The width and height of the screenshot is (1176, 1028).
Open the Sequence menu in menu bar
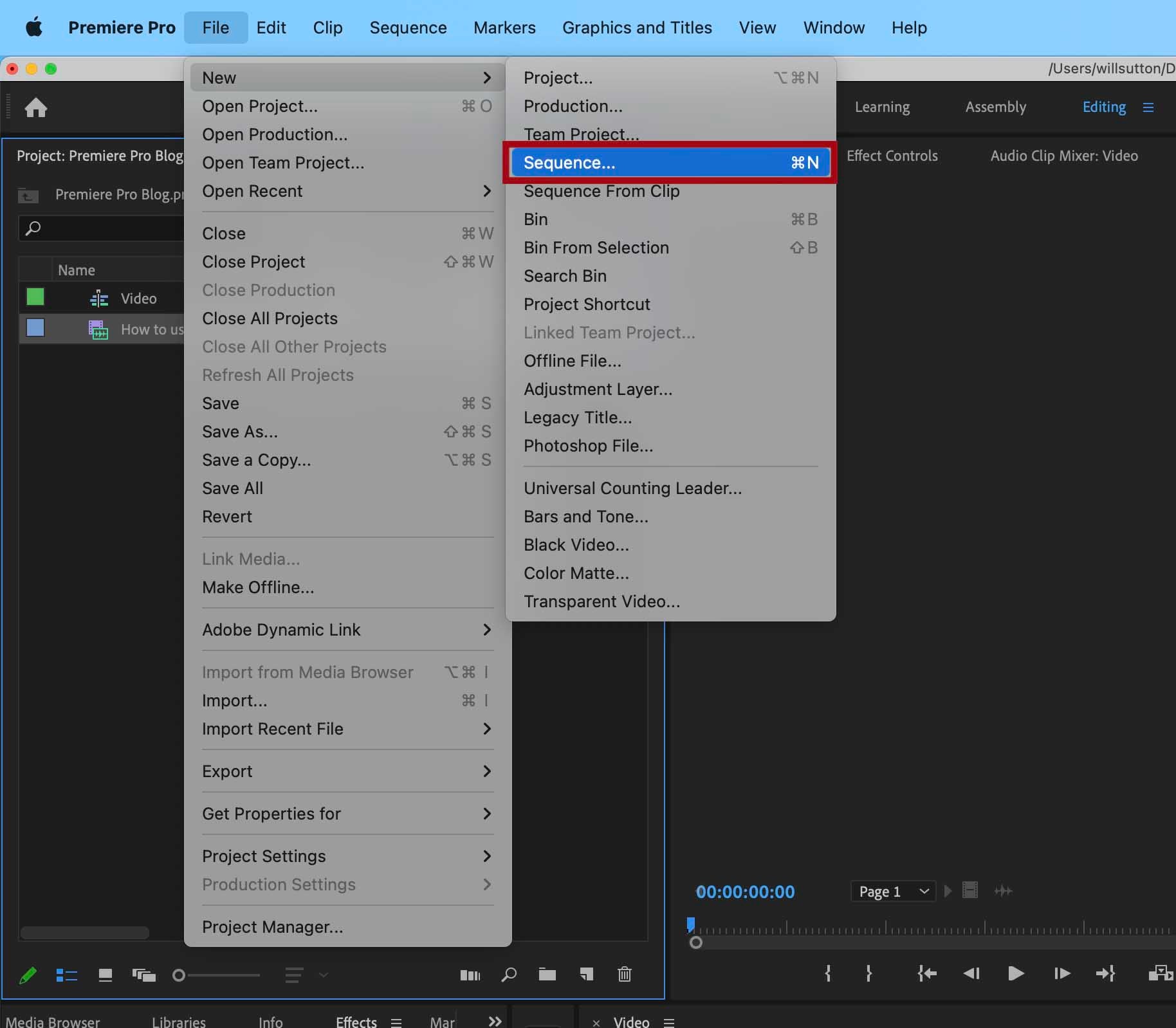point(408,28)
